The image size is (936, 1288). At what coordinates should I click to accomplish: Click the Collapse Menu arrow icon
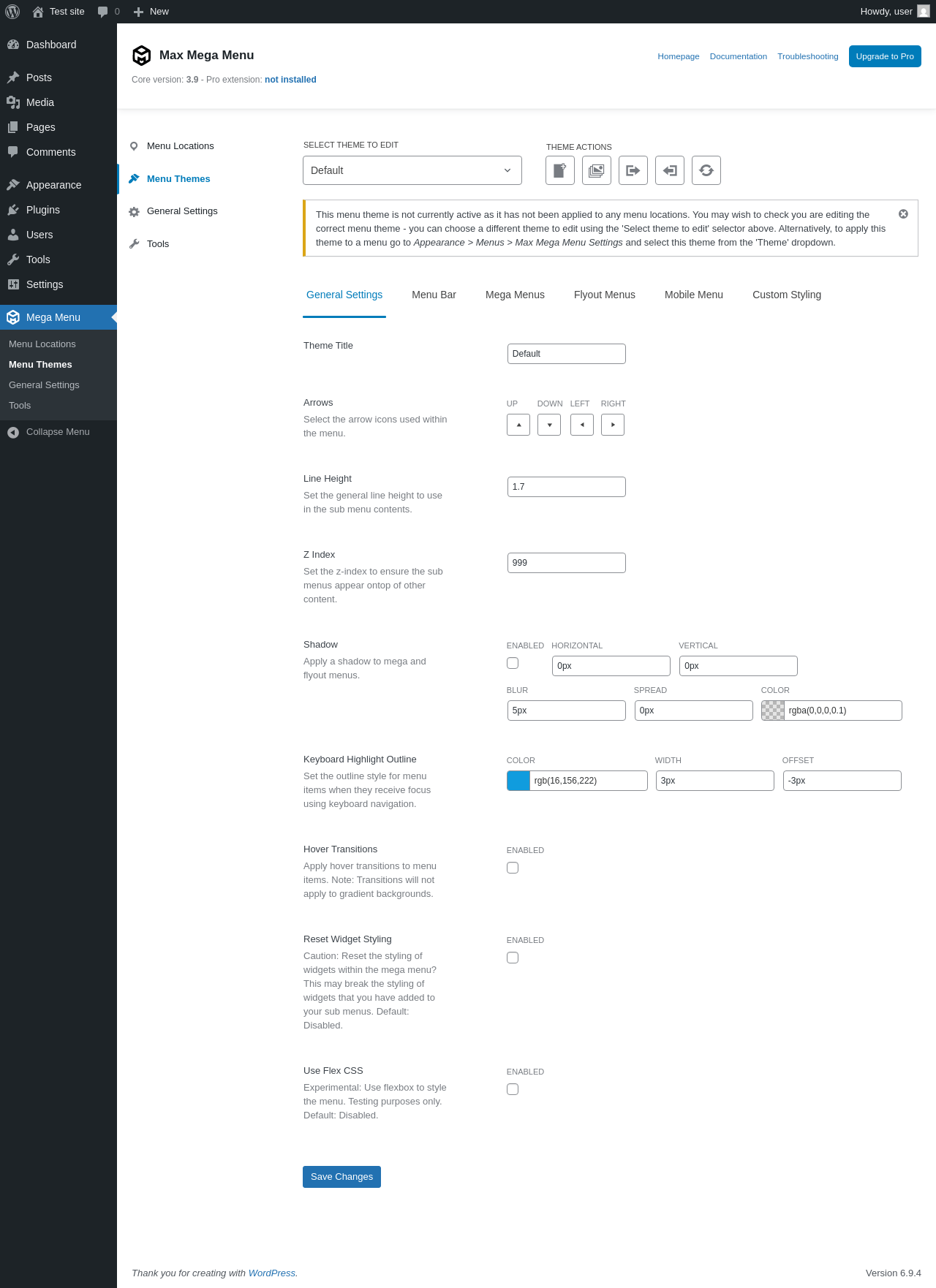click(x=13, y=432)
